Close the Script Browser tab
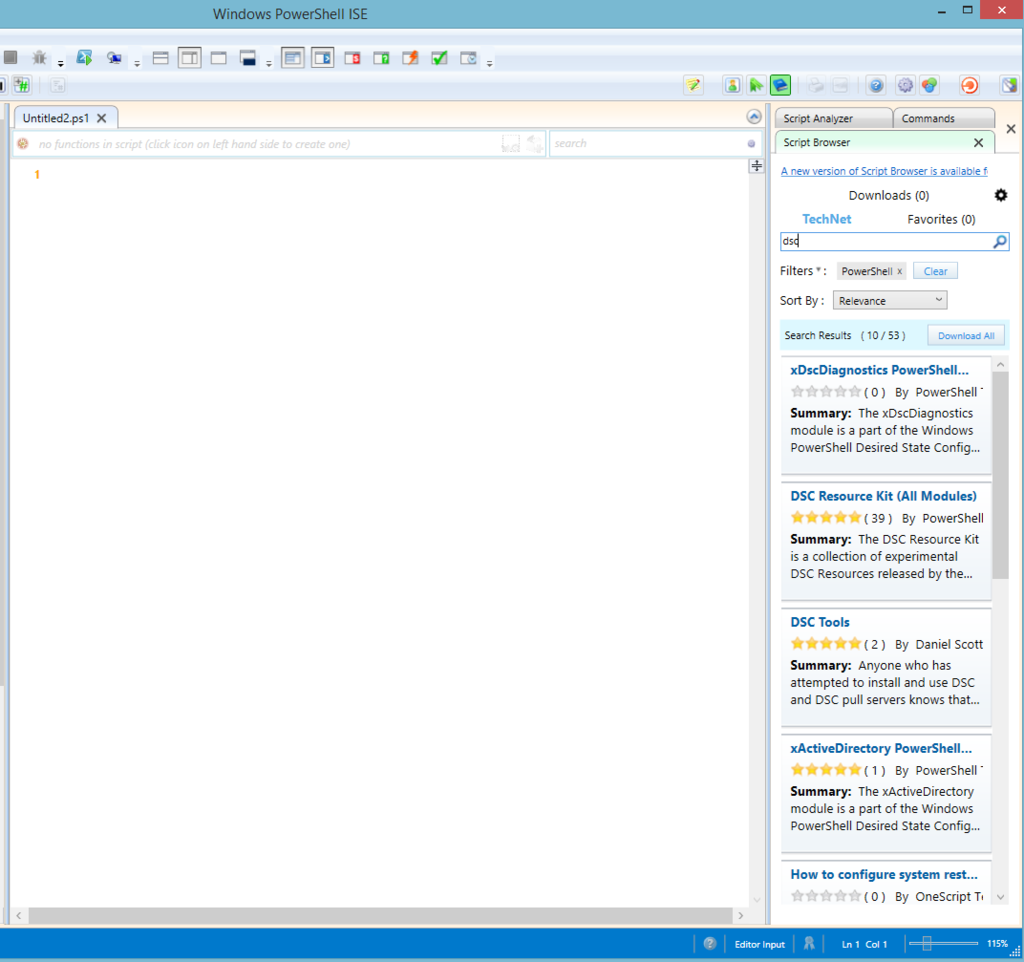Screen dimensions: 1024x962 (x=978, y=142)
